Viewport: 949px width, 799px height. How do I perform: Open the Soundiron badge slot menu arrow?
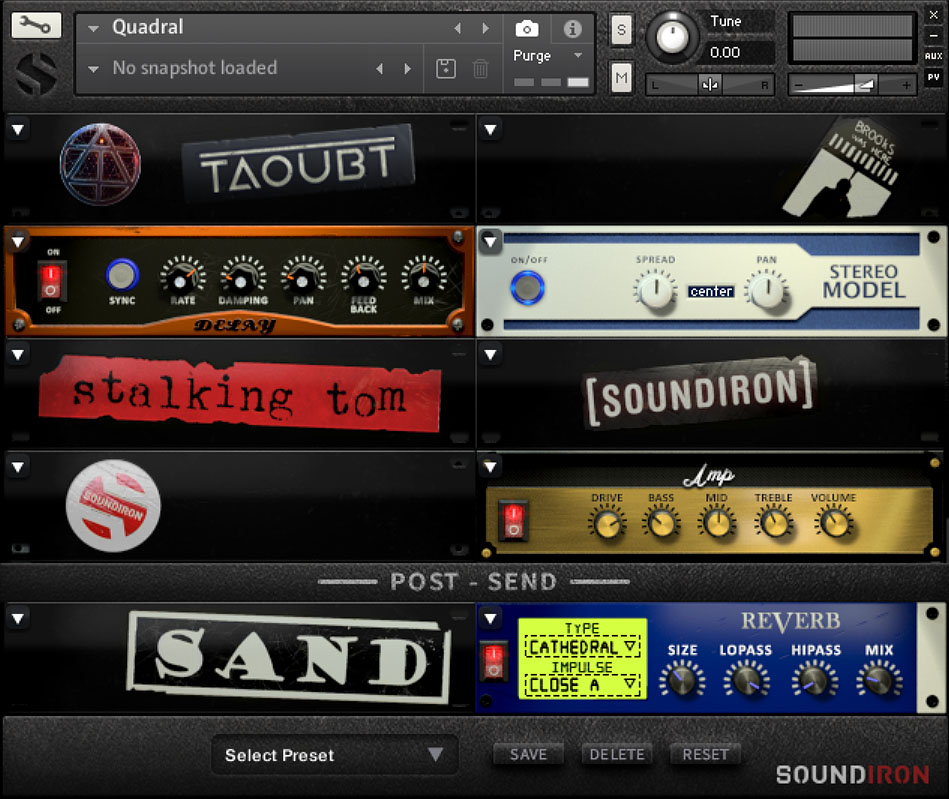pyautogui.click(x=18, y=467)
